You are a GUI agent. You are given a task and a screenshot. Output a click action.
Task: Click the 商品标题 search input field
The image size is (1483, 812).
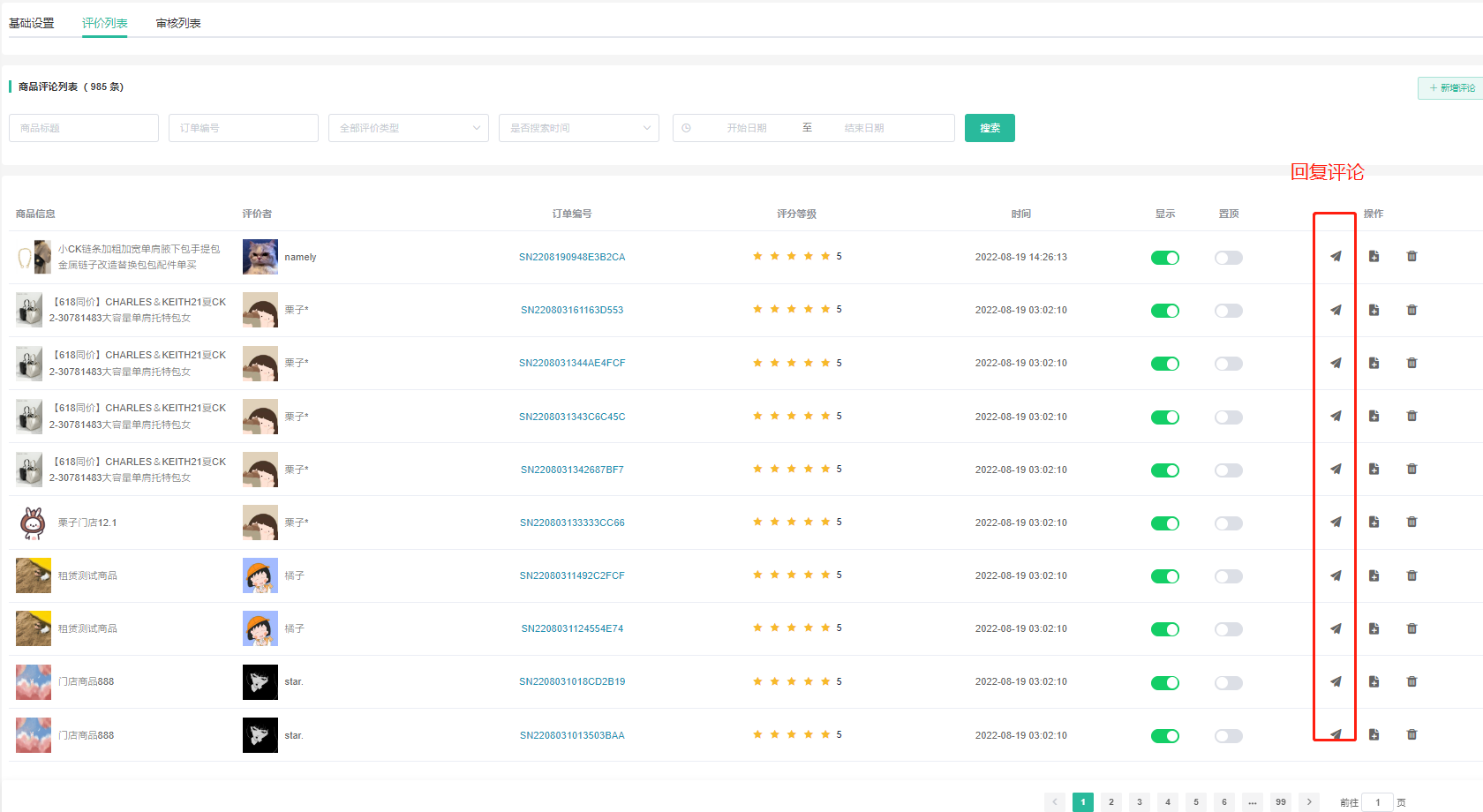point(84,128)
